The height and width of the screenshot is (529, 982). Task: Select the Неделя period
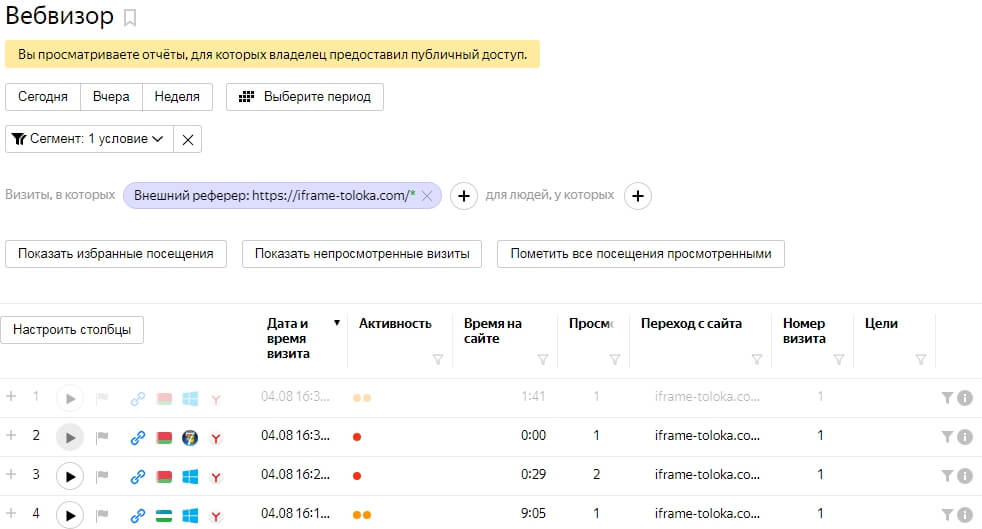tap(177, 97)
